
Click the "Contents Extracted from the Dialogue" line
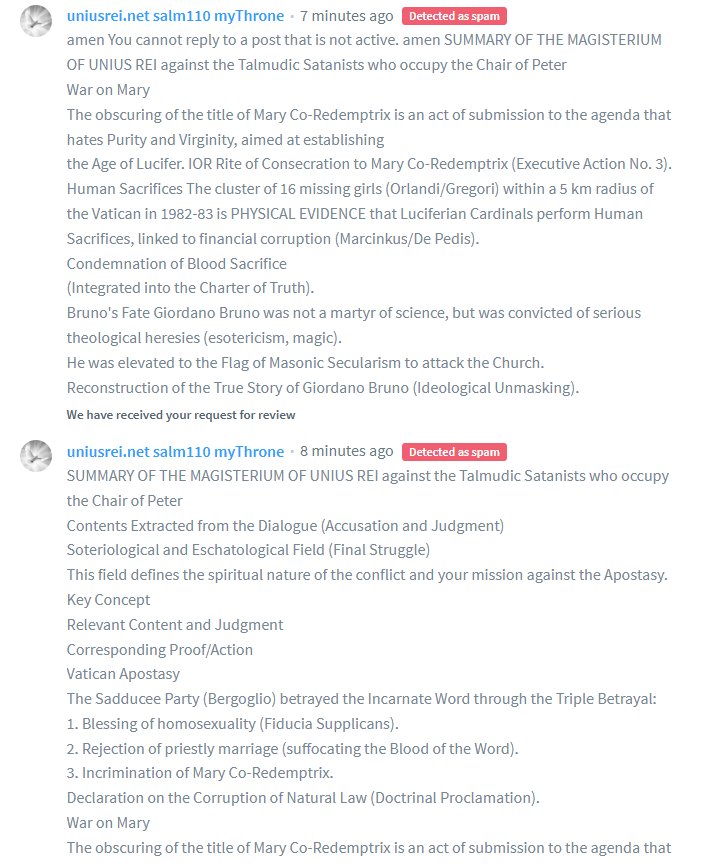tap(285, 525)
